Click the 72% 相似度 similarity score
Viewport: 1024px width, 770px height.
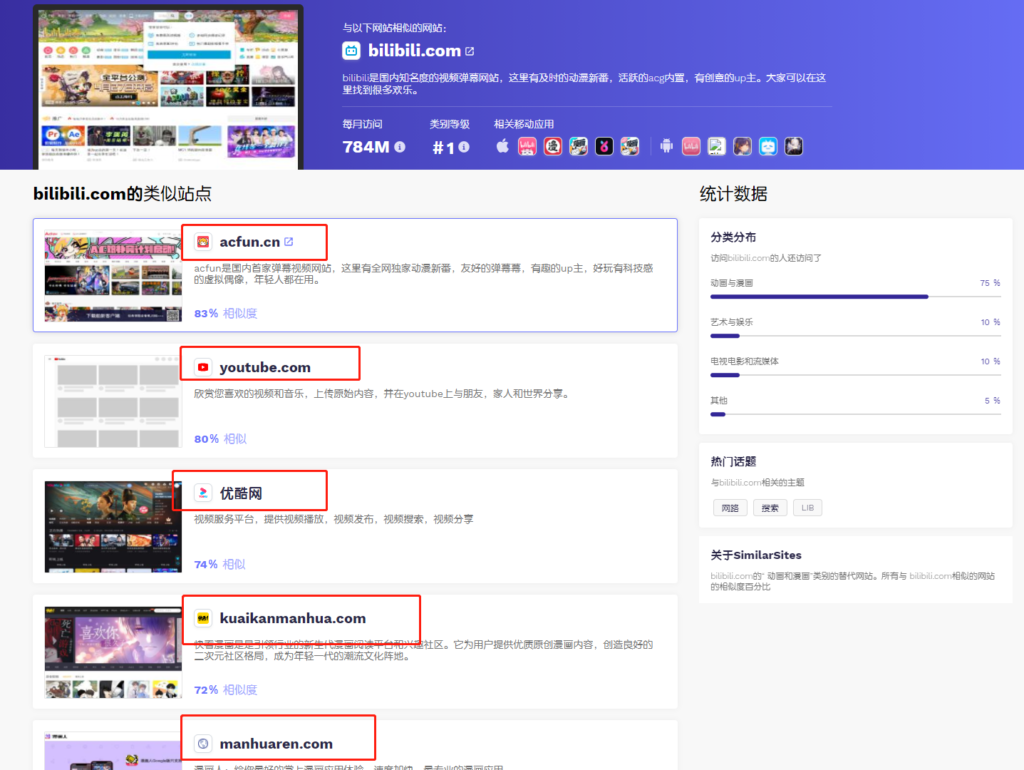point(225,690)
